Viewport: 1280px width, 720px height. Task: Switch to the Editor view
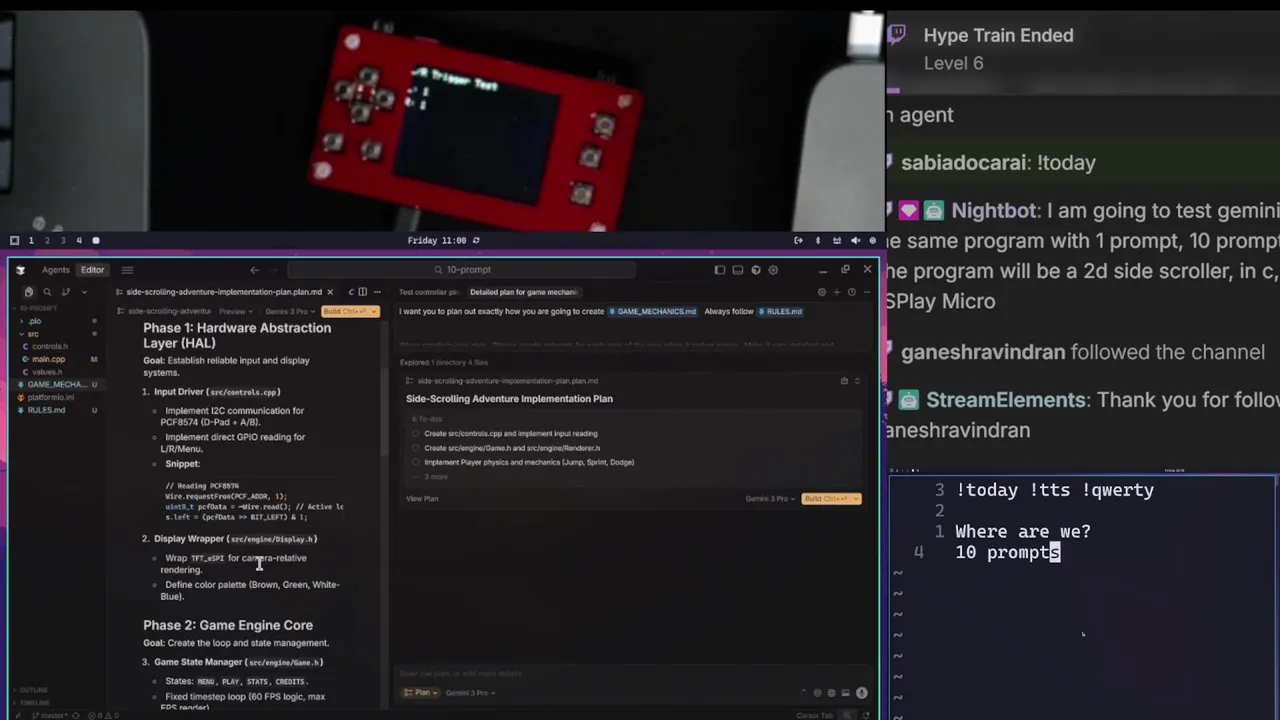(92, 270)
